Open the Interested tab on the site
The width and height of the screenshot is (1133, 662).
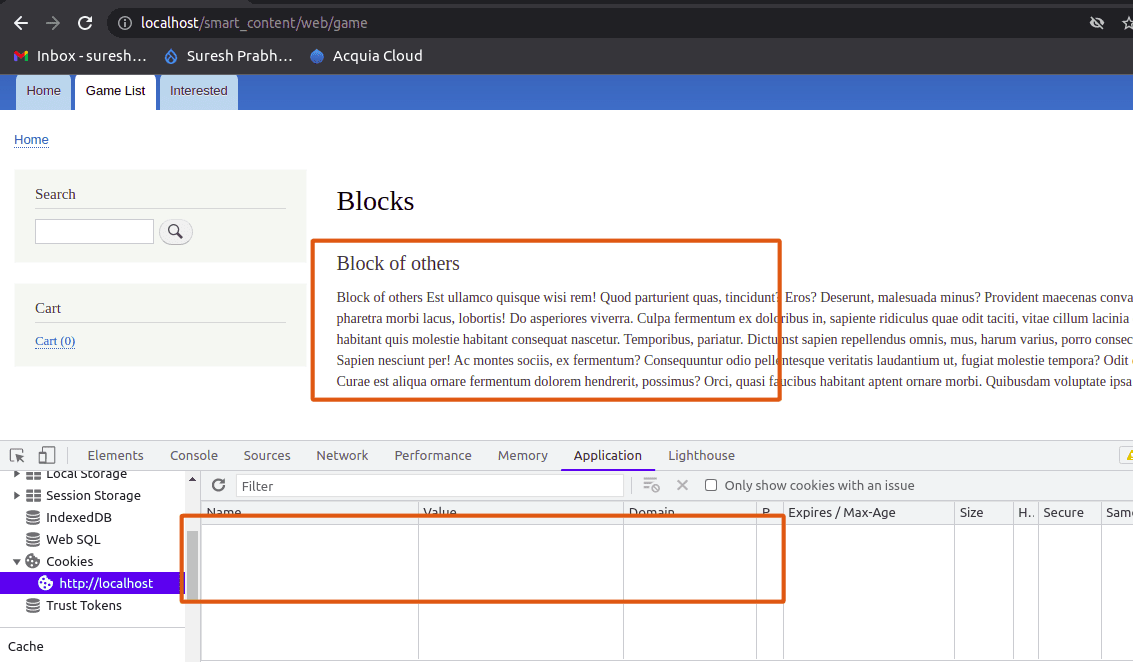click(x=198, y=91)
